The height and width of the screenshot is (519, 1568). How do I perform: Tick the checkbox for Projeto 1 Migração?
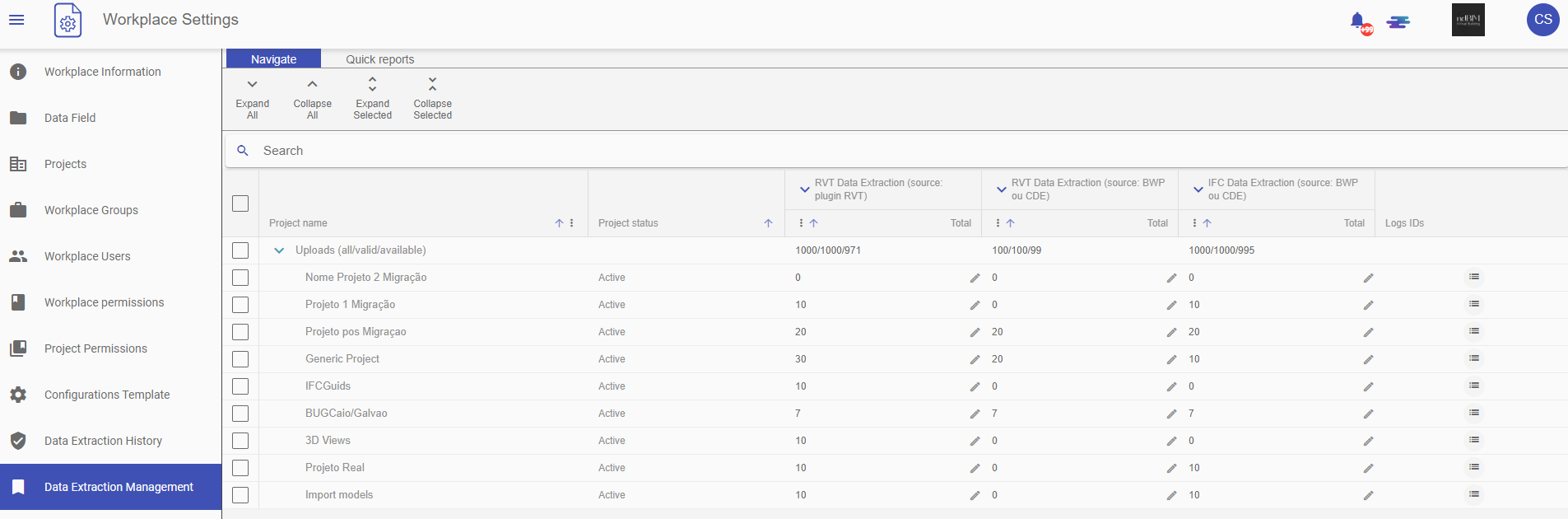coord(240,305)
